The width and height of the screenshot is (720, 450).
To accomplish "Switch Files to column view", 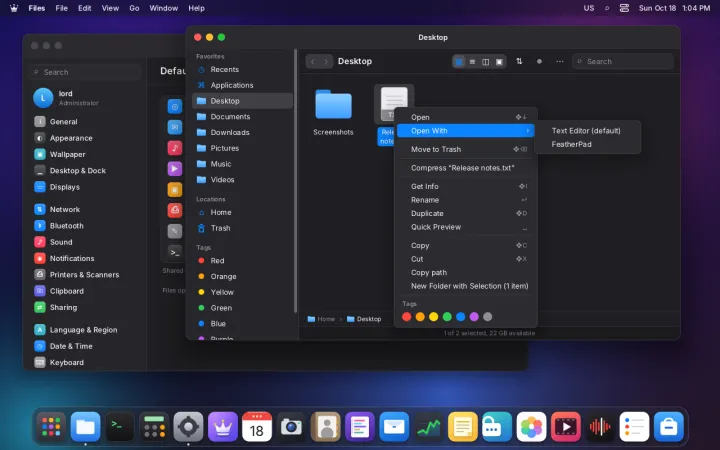I will 485,62.
